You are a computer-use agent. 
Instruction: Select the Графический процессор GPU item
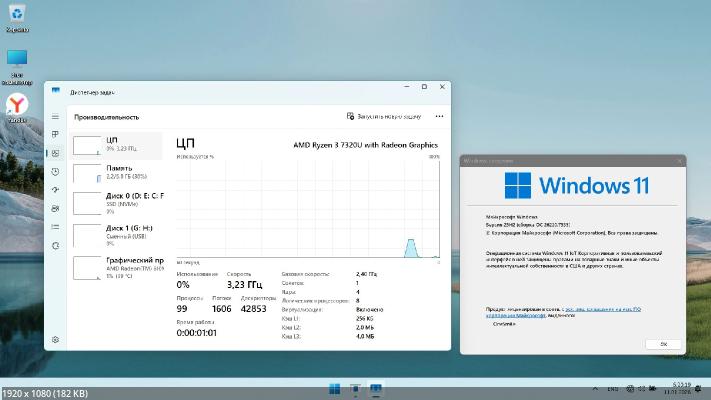click(118, 267)
